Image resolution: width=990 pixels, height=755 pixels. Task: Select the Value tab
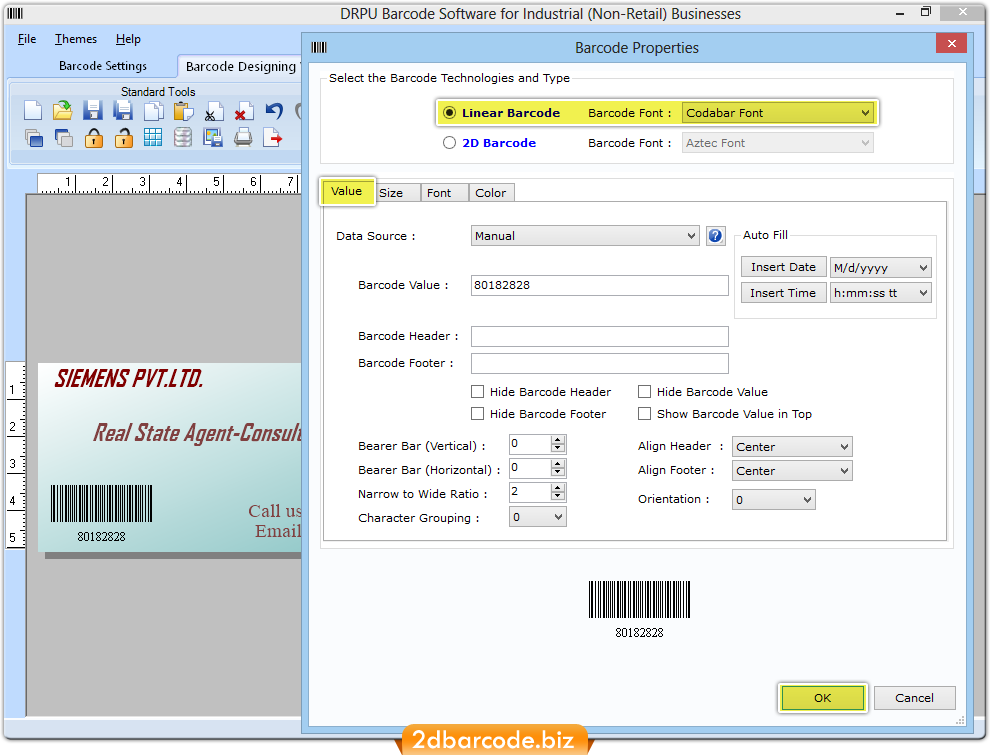[347, 191]
